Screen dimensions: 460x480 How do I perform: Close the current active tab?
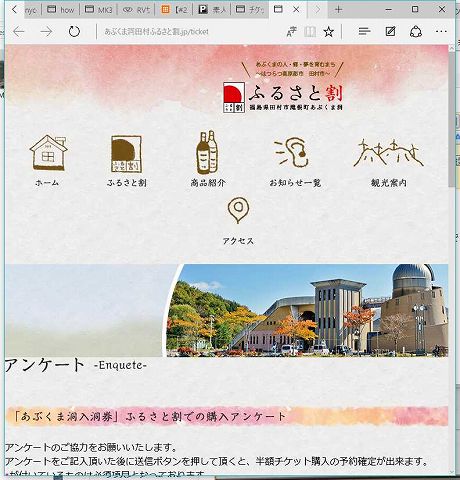pos(296,10)
